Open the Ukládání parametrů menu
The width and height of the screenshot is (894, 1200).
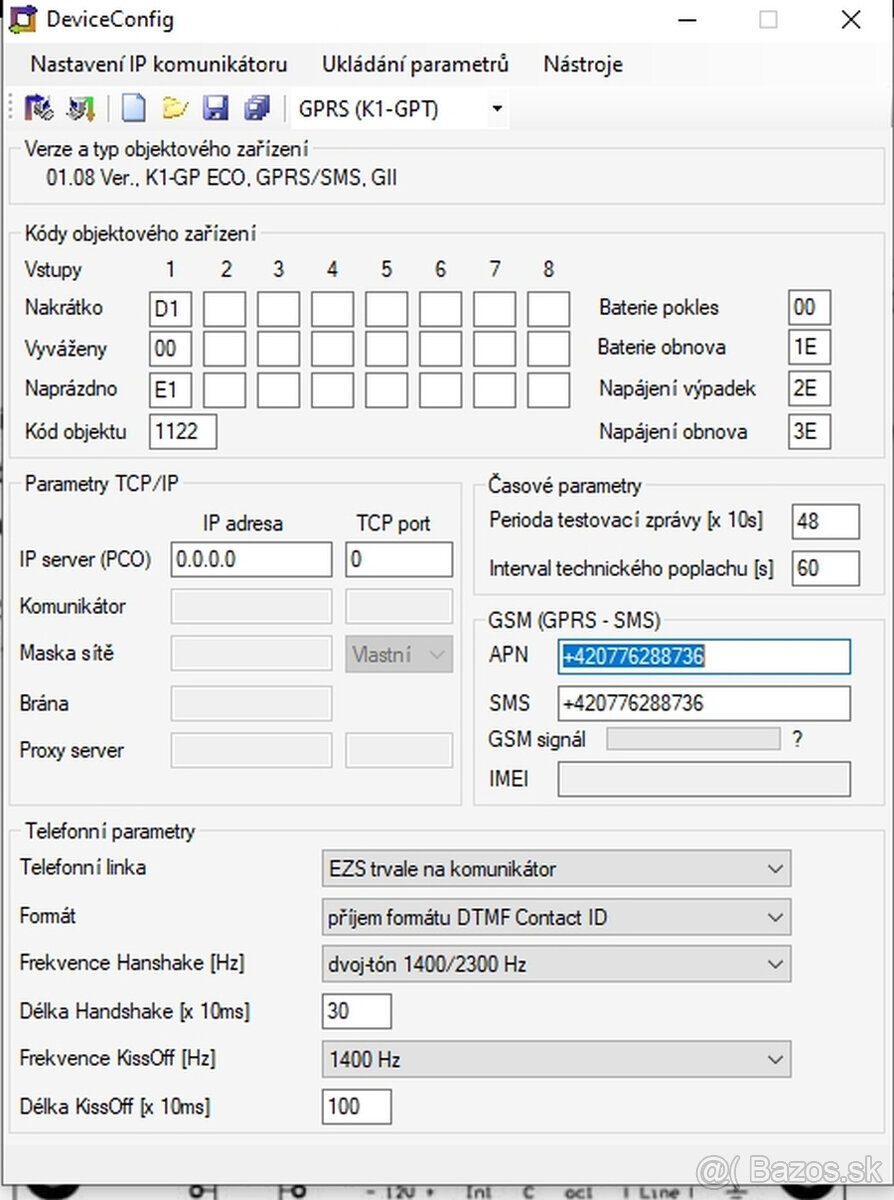tap(415, 64)
